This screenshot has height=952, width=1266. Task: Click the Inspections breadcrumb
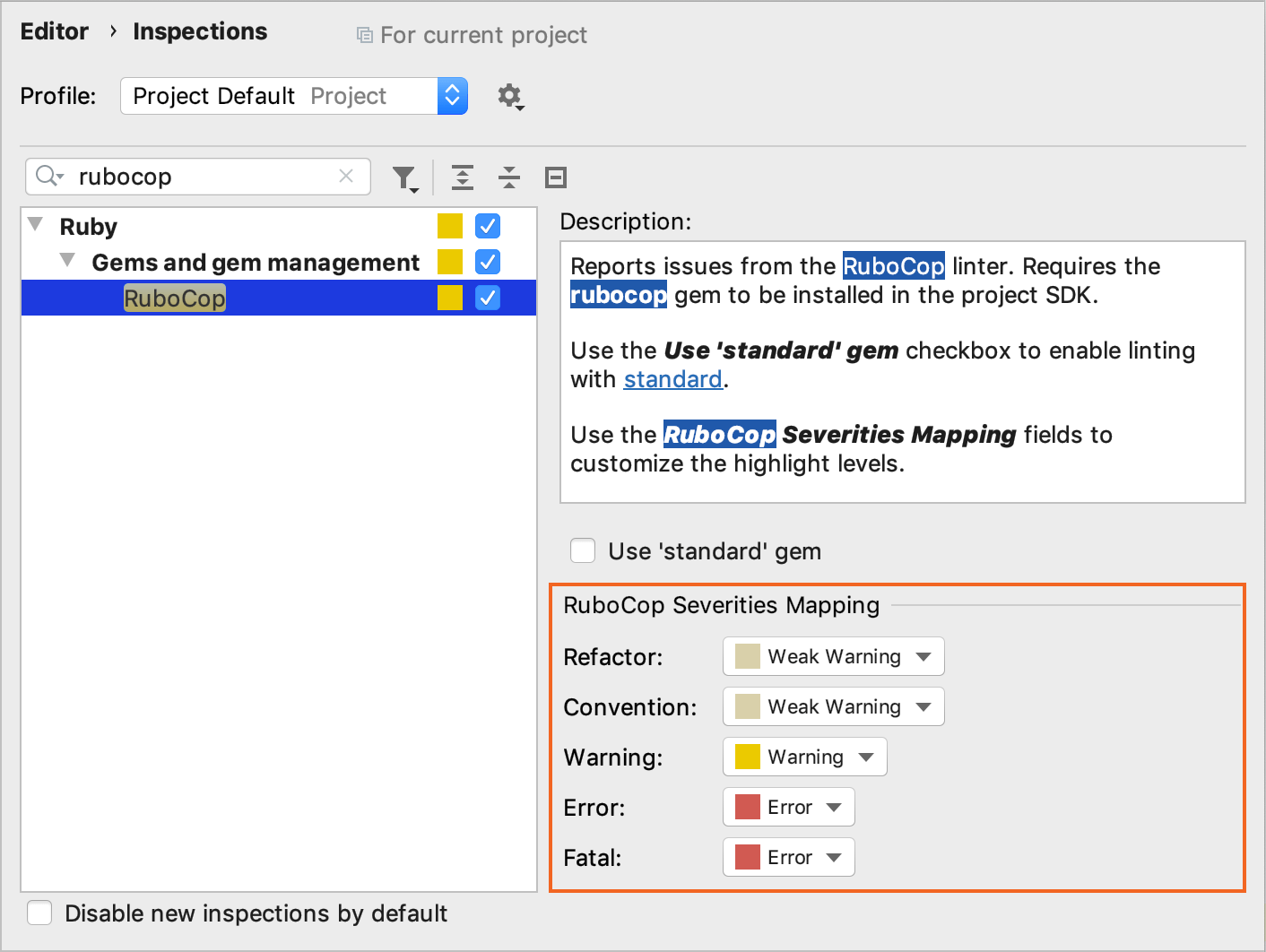click(199, 31)
